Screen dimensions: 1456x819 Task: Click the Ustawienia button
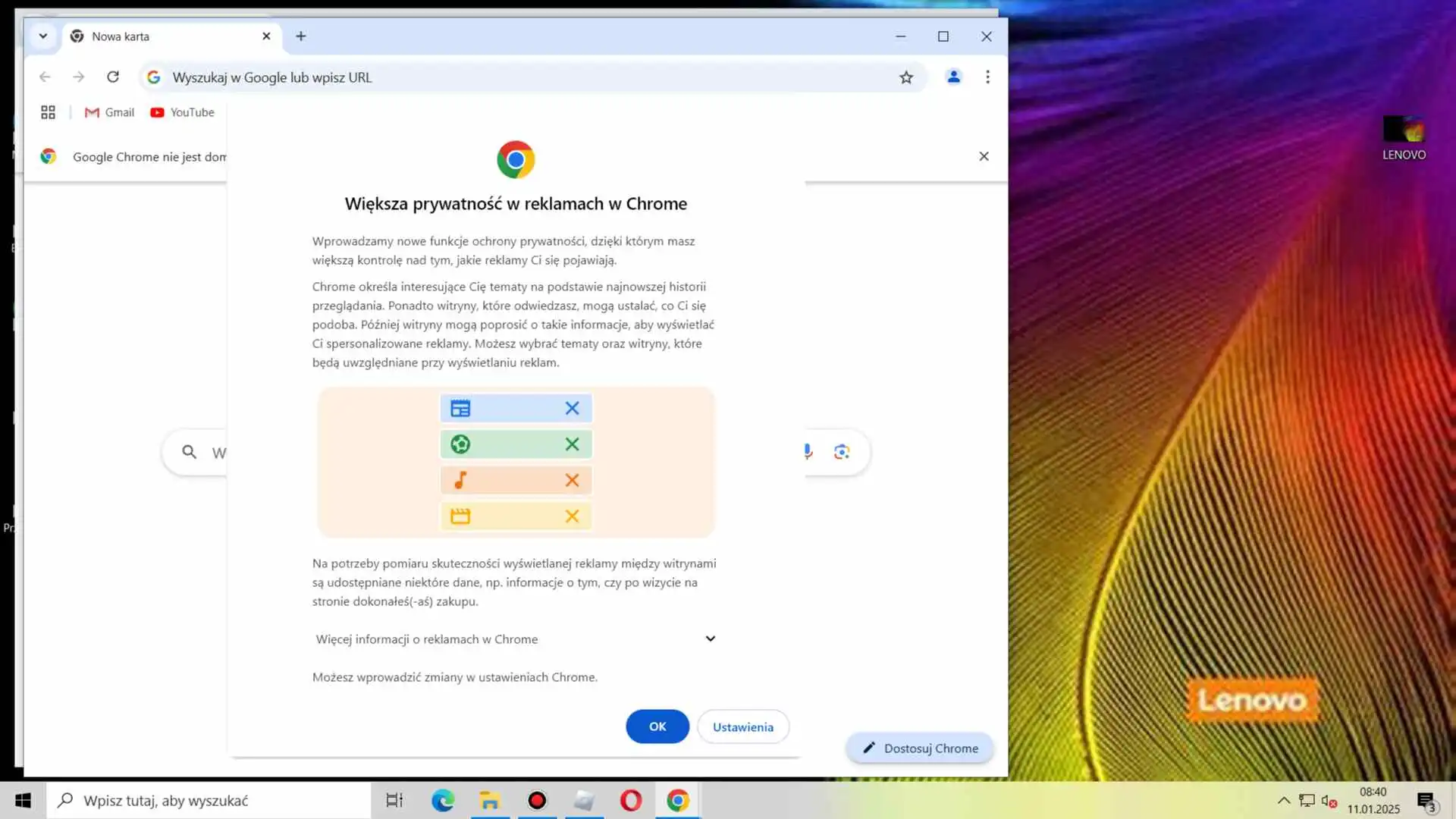(742, 726)
